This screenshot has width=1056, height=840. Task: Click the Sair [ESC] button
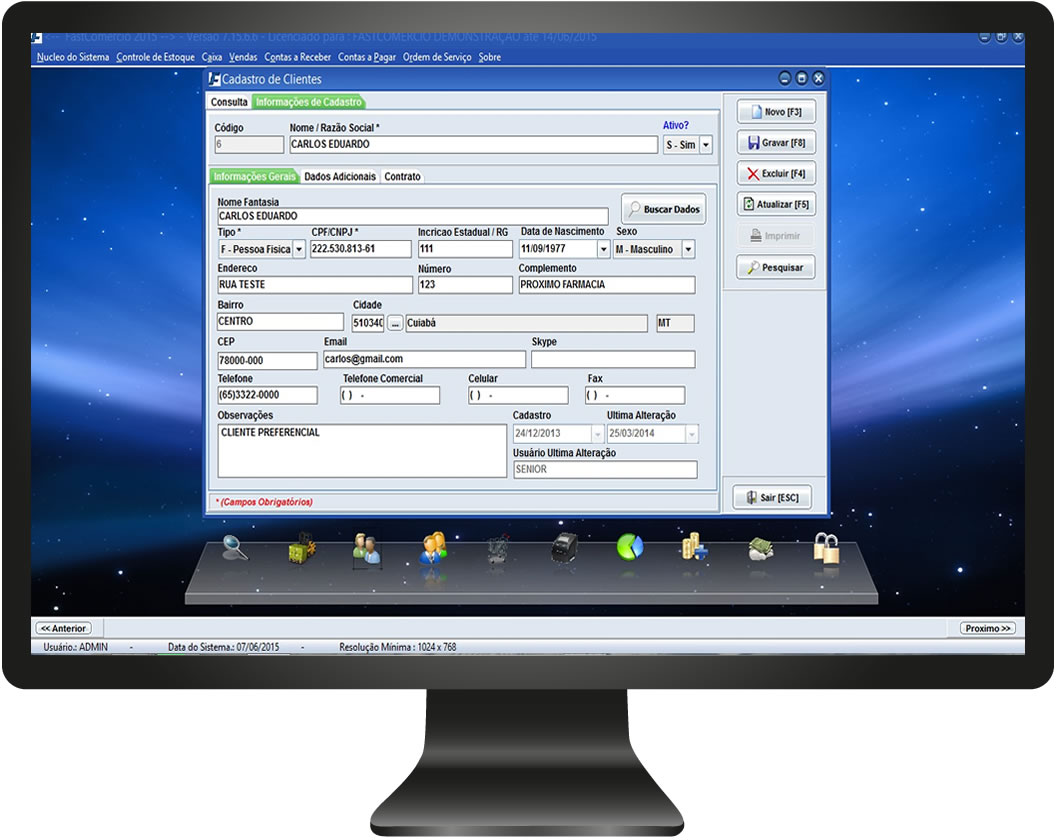pyautogui.click(x=771, y=498)
